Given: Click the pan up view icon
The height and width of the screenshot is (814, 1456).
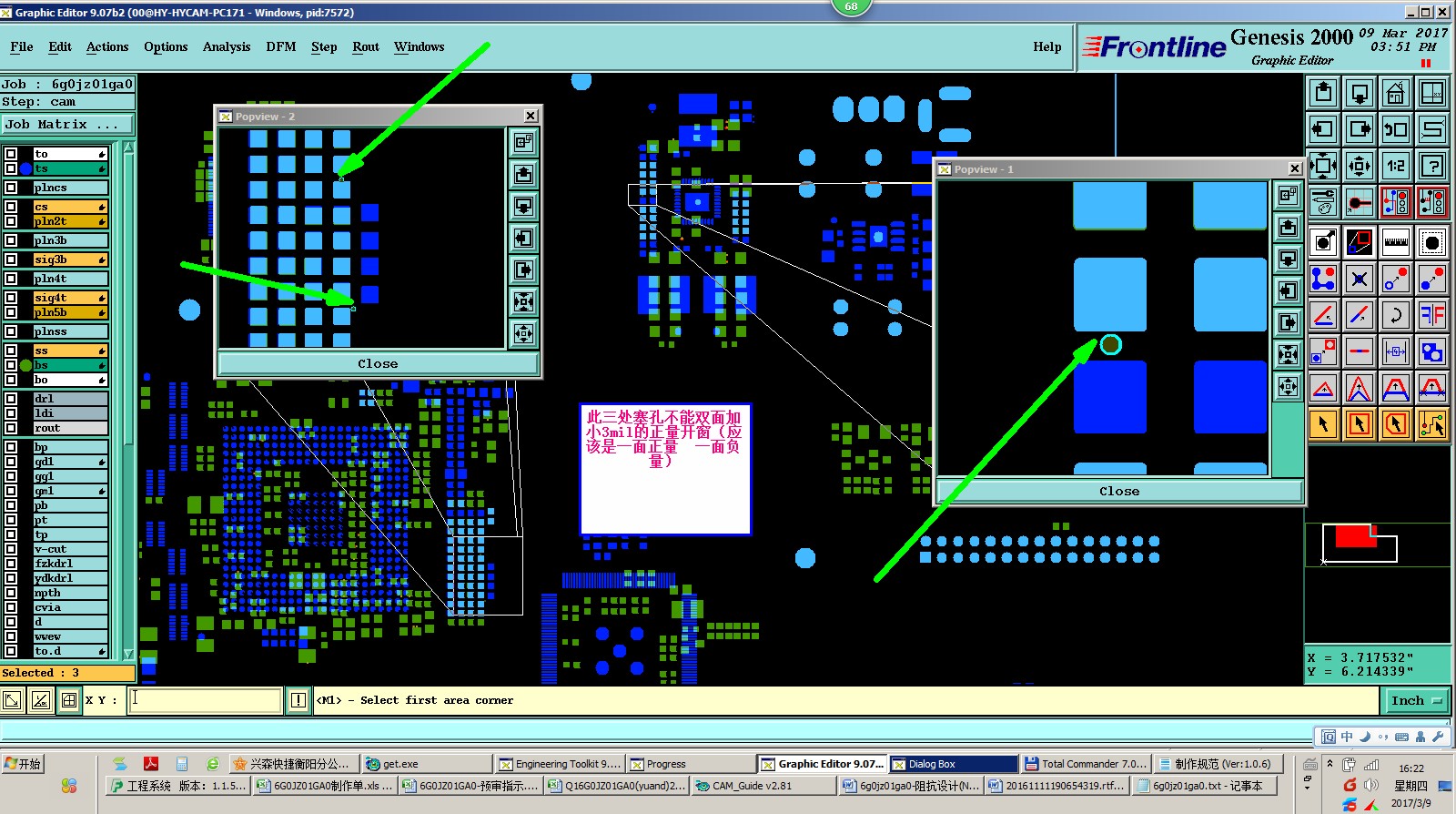Looking at the screenshot, I should point(1323,93).
